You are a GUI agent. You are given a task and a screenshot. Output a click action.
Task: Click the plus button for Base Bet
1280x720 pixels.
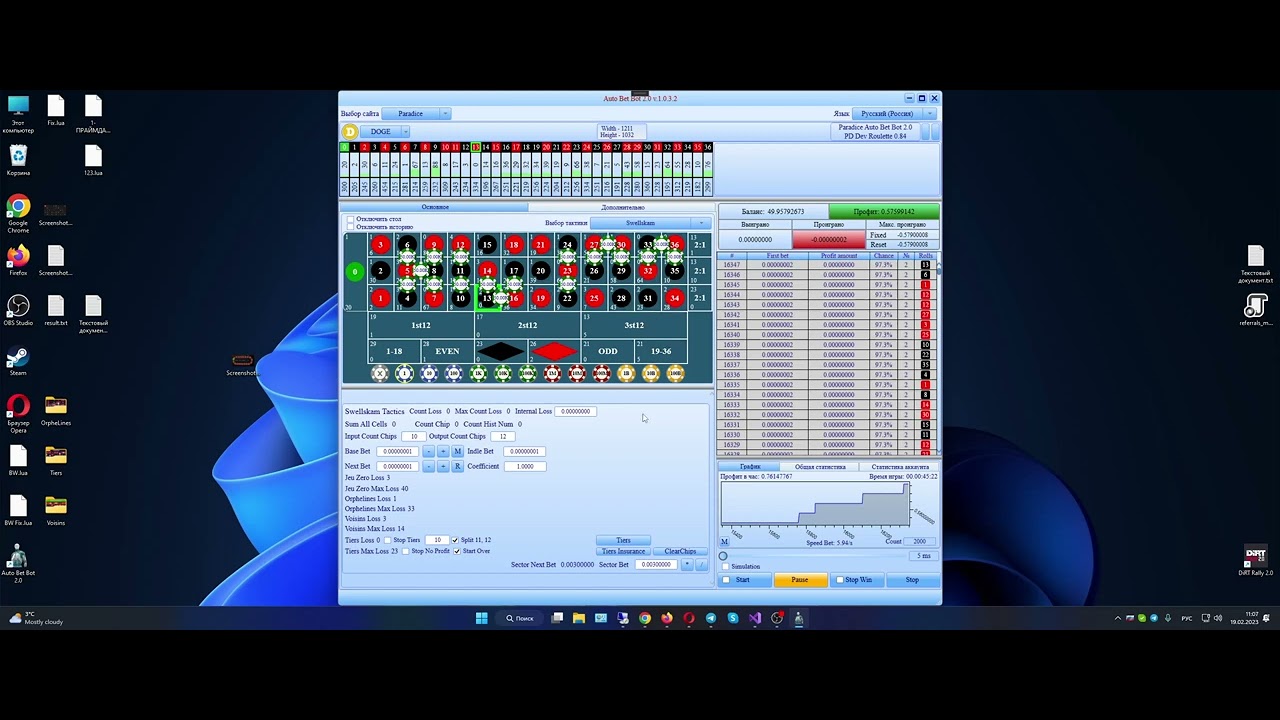pyautogui.click(x=443, y=452)
